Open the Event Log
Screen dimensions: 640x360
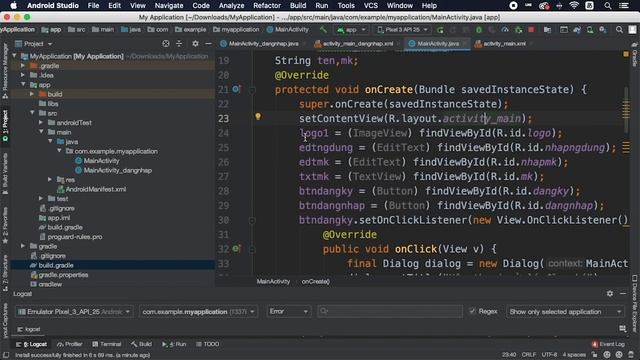pyautogui.click(x=608, y=344)
